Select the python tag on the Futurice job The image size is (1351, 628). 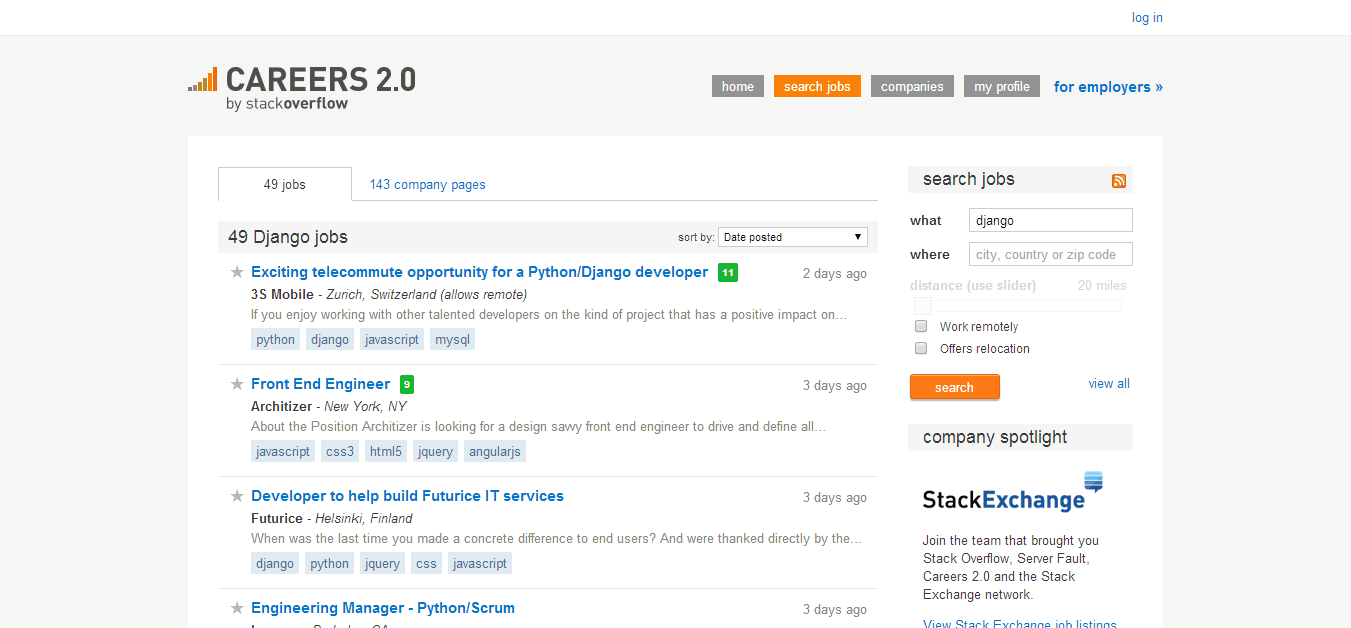pos(329,564)
